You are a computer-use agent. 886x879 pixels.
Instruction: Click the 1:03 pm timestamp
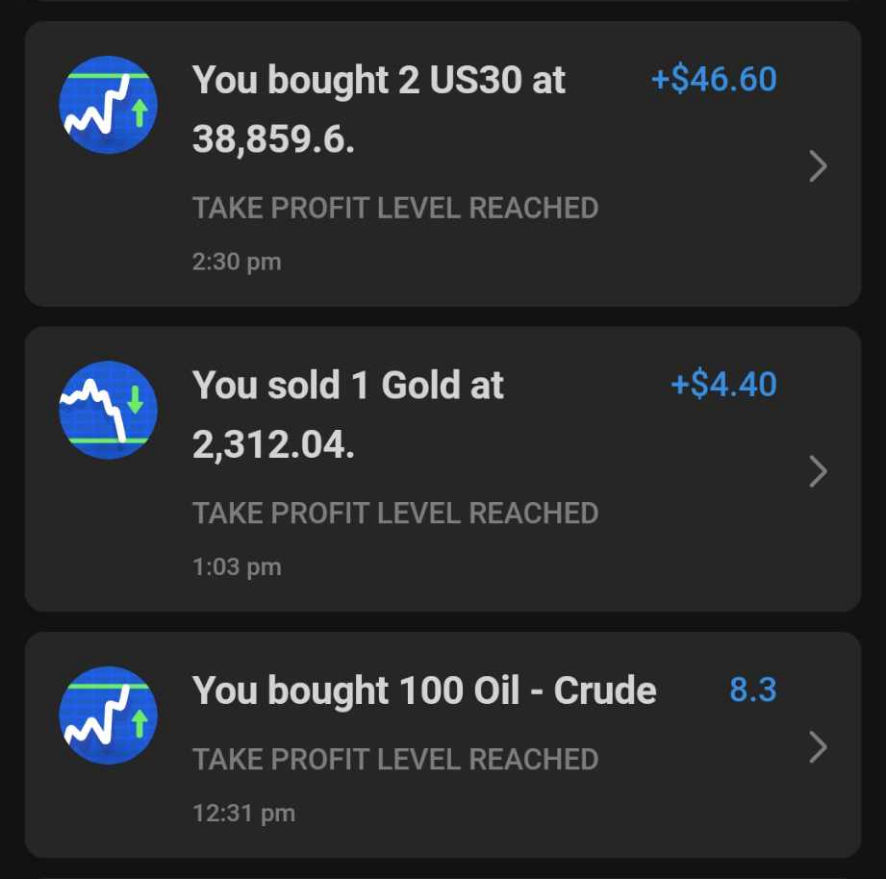pos(236,567)
